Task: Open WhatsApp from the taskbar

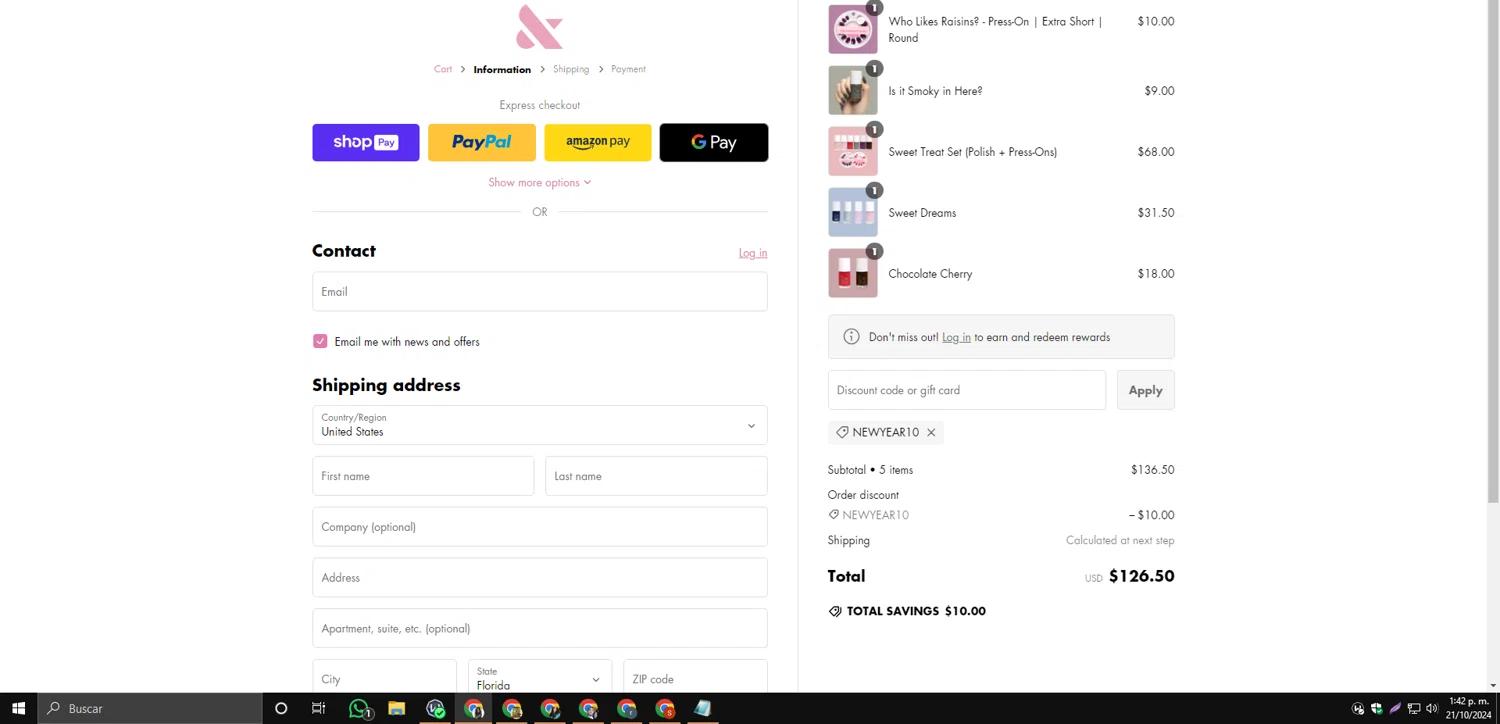Action: pyautogui.click(x=359, y=708)
